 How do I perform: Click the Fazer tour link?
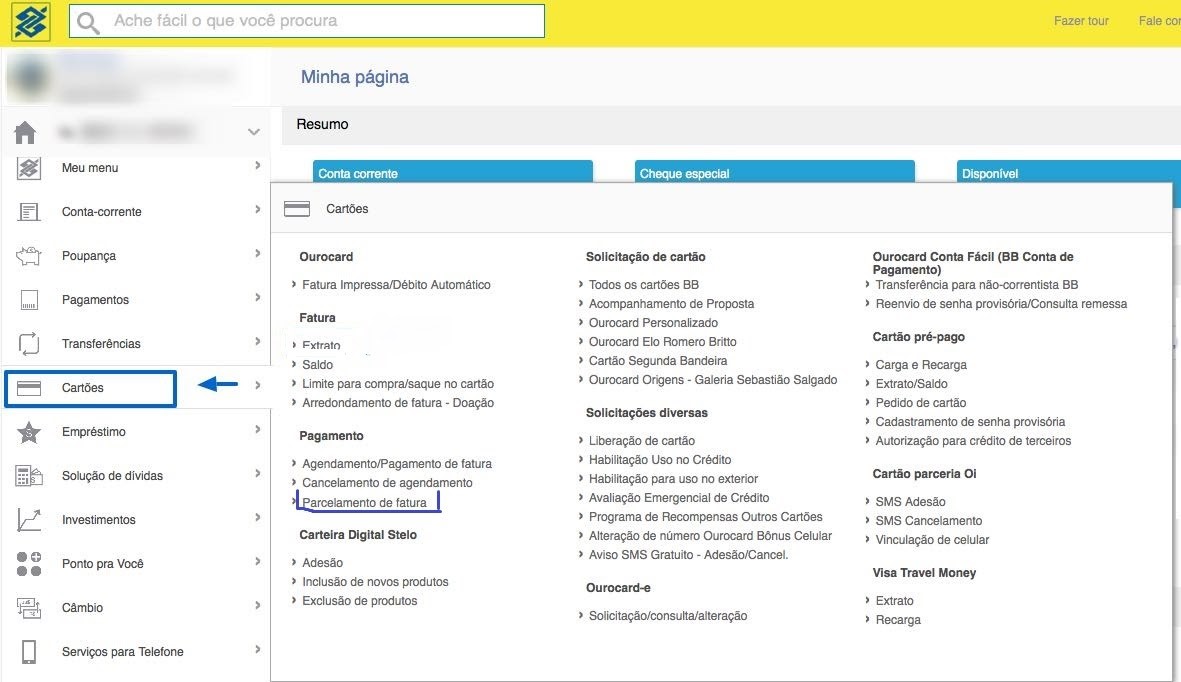point(1081,21)
